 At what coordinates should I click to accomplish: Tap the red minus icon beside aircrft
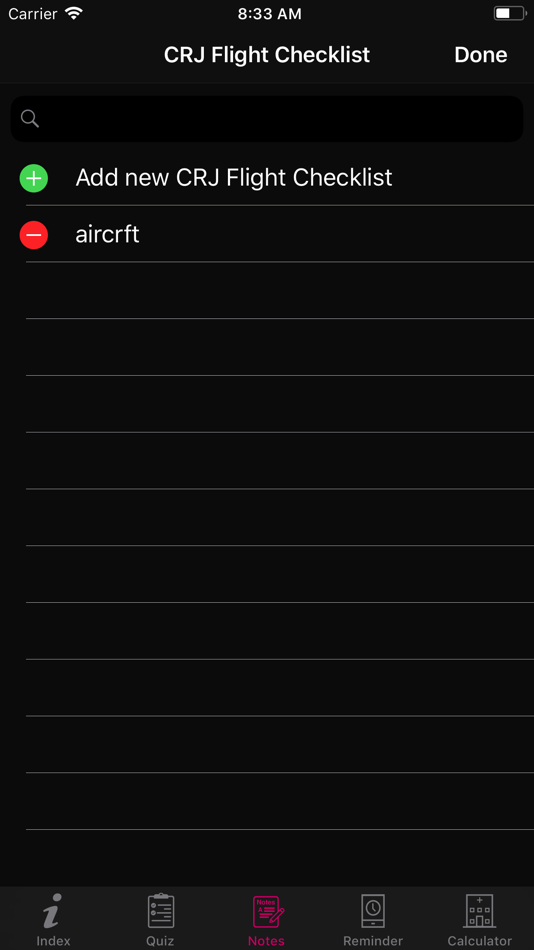[x=34, y=234]
